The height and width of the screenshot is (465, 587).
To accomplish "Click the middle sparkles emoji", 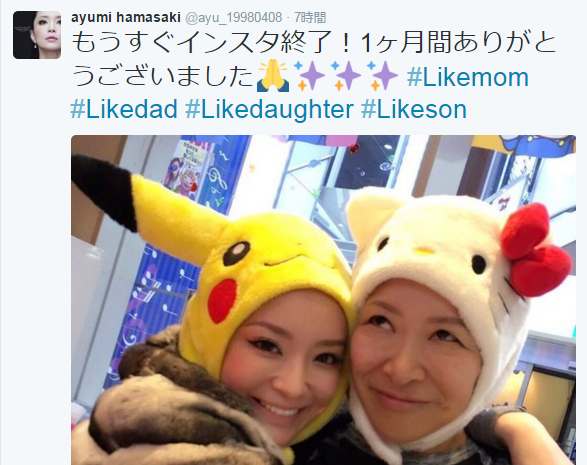I will point(346,76).
